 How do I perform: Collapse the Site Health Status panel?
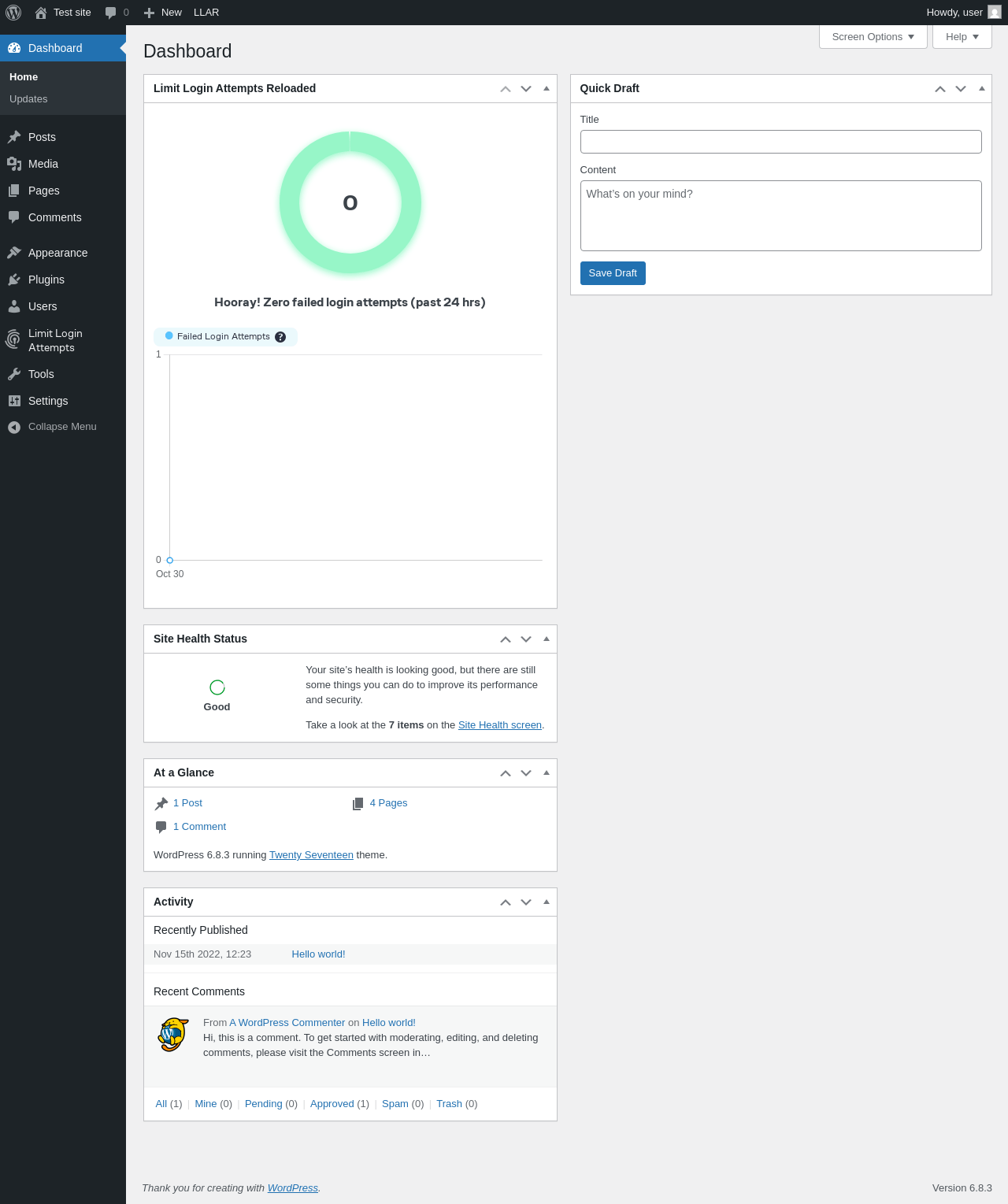tap(547, 639)
